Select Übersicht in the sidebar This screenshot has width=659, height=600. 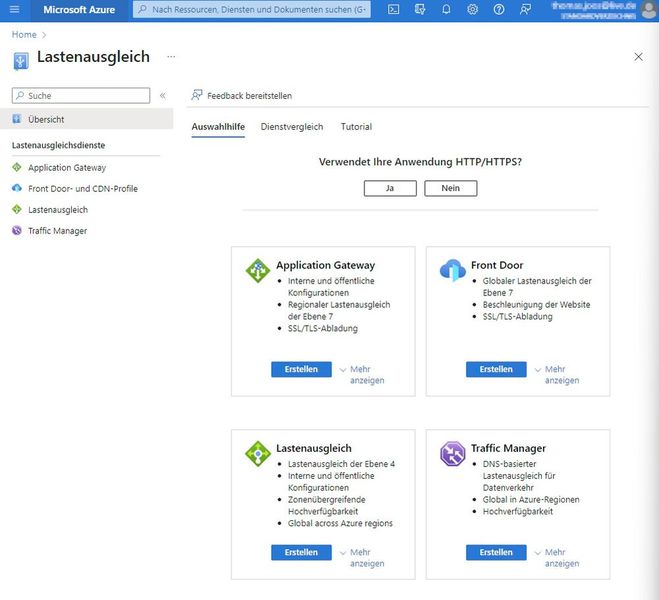coord(87,119)
